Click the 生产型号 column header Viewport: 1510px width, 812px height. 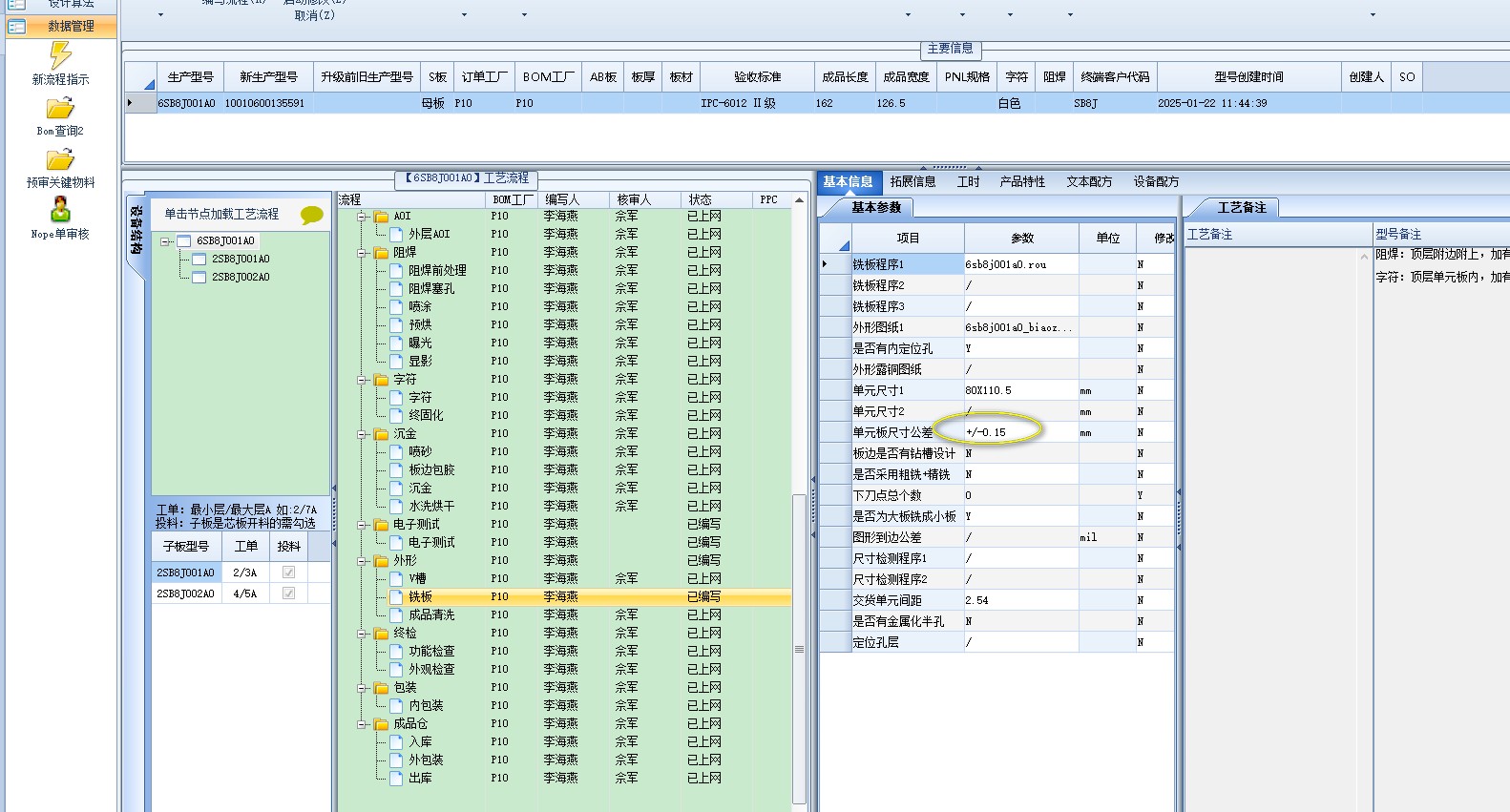190,77
